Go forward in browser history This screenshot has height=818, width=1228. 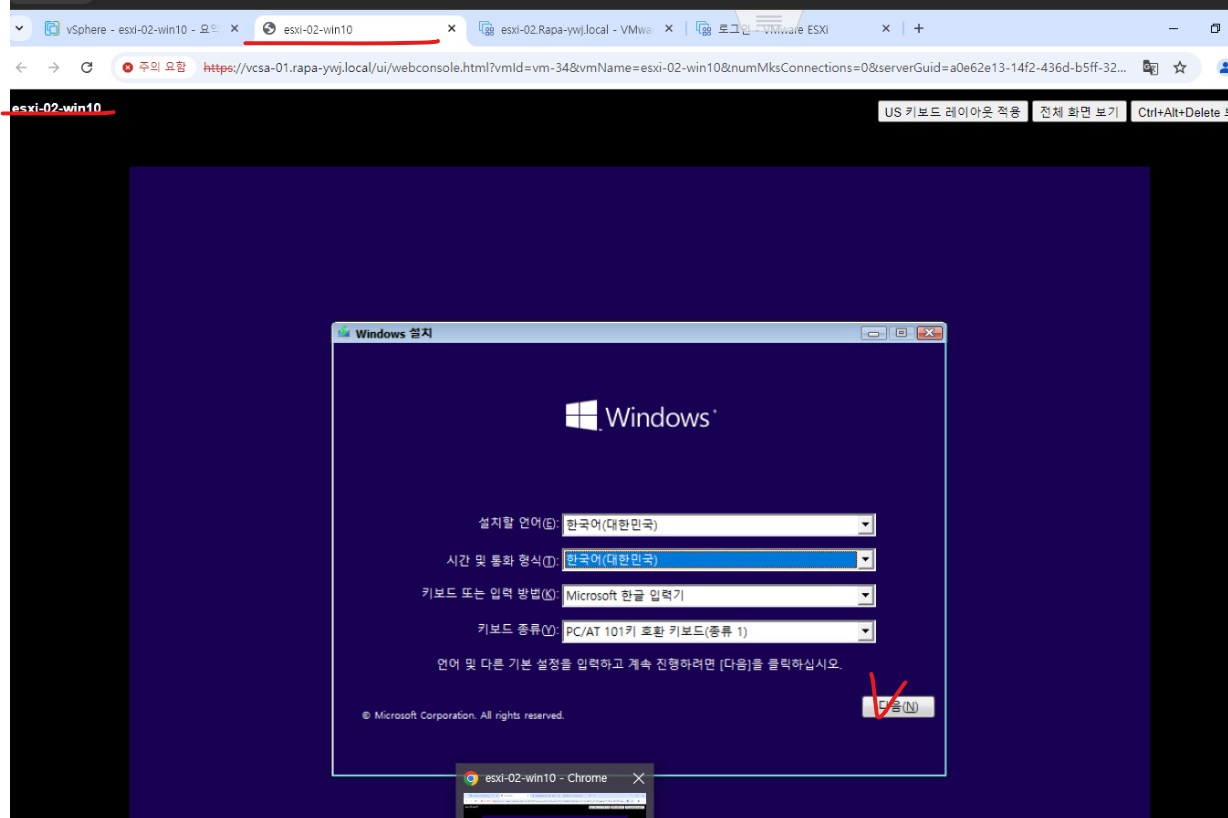point(54,67)
